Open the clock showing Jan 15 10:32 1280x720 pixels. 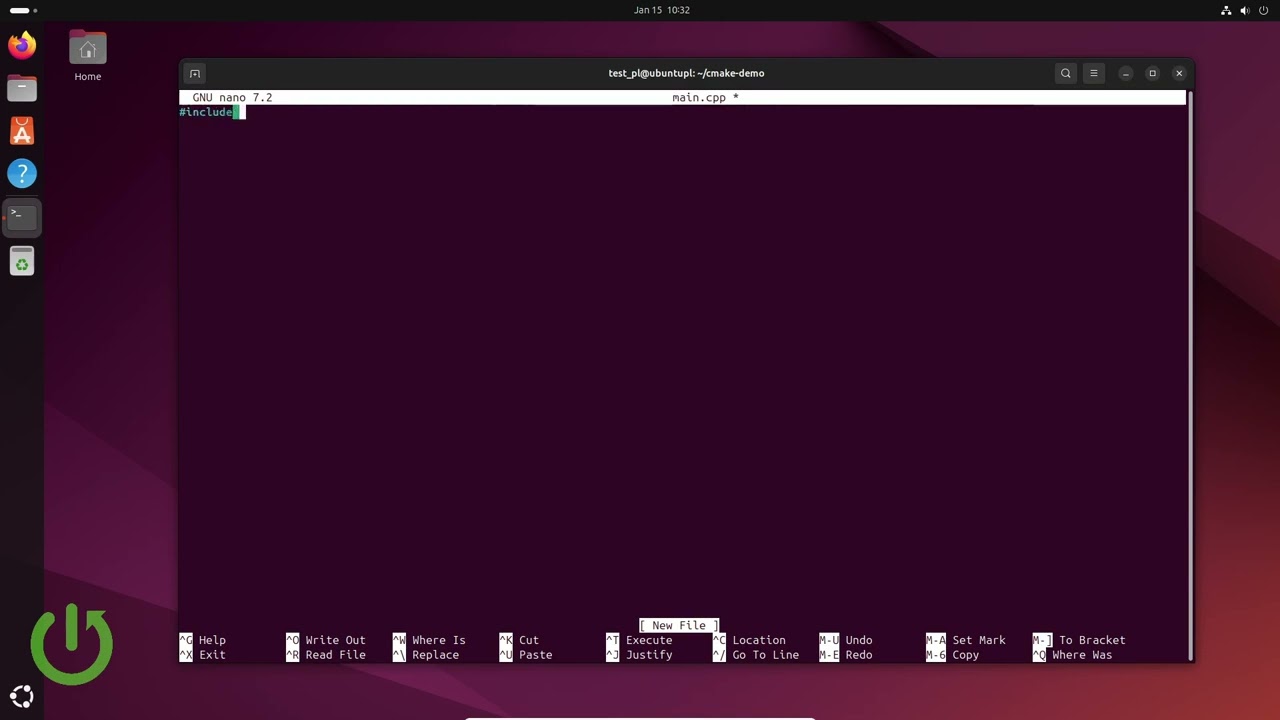[x=661, y=10]
